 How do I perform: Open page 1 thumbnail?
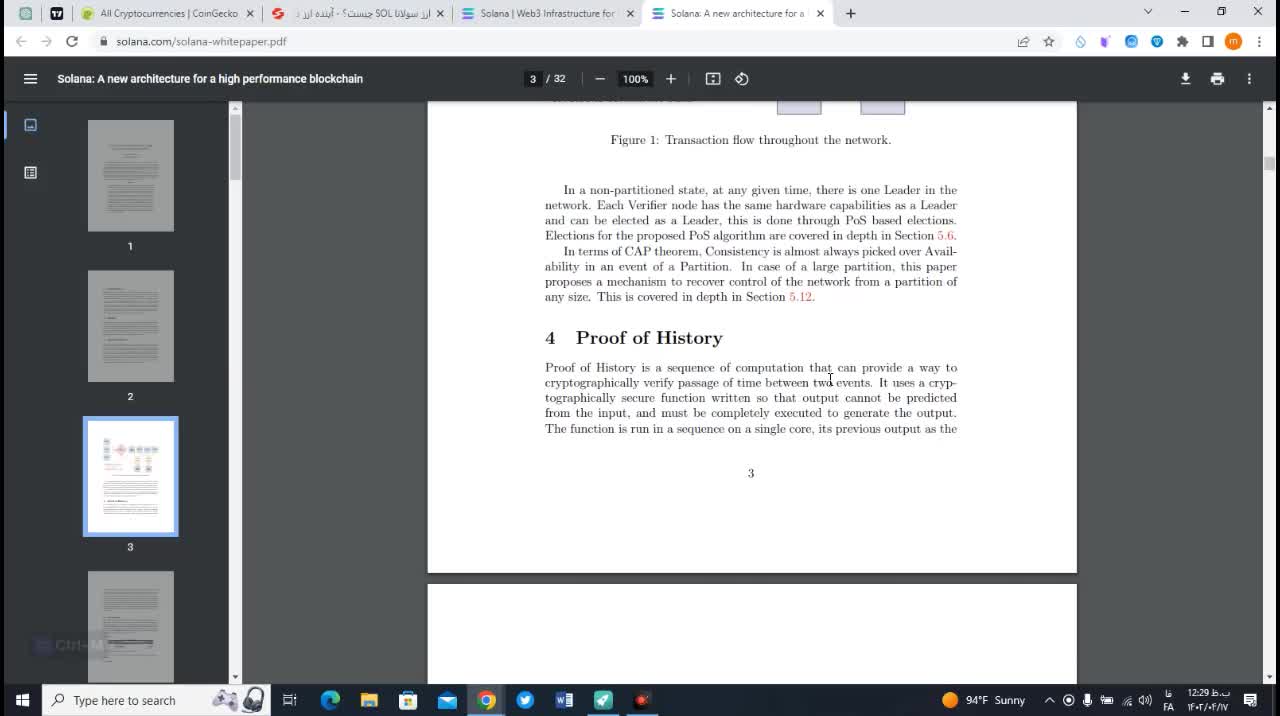pos(131,176)
